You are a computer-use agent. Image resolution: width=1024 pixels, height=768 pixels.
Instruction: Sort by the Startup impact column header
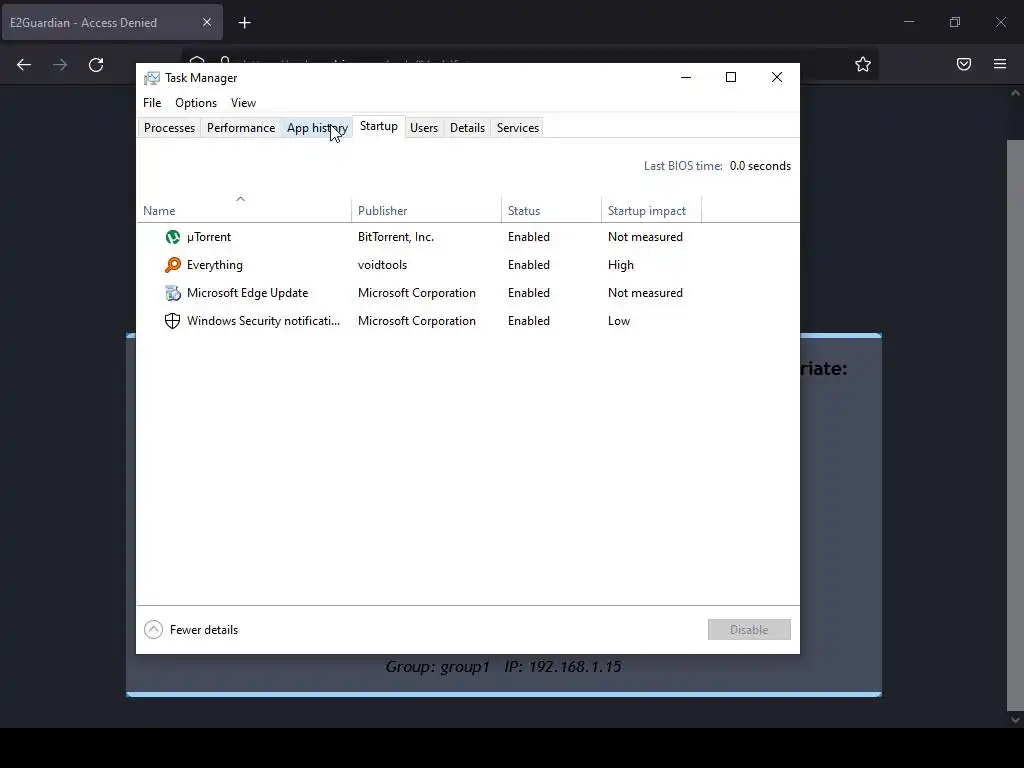pos(651,209)
